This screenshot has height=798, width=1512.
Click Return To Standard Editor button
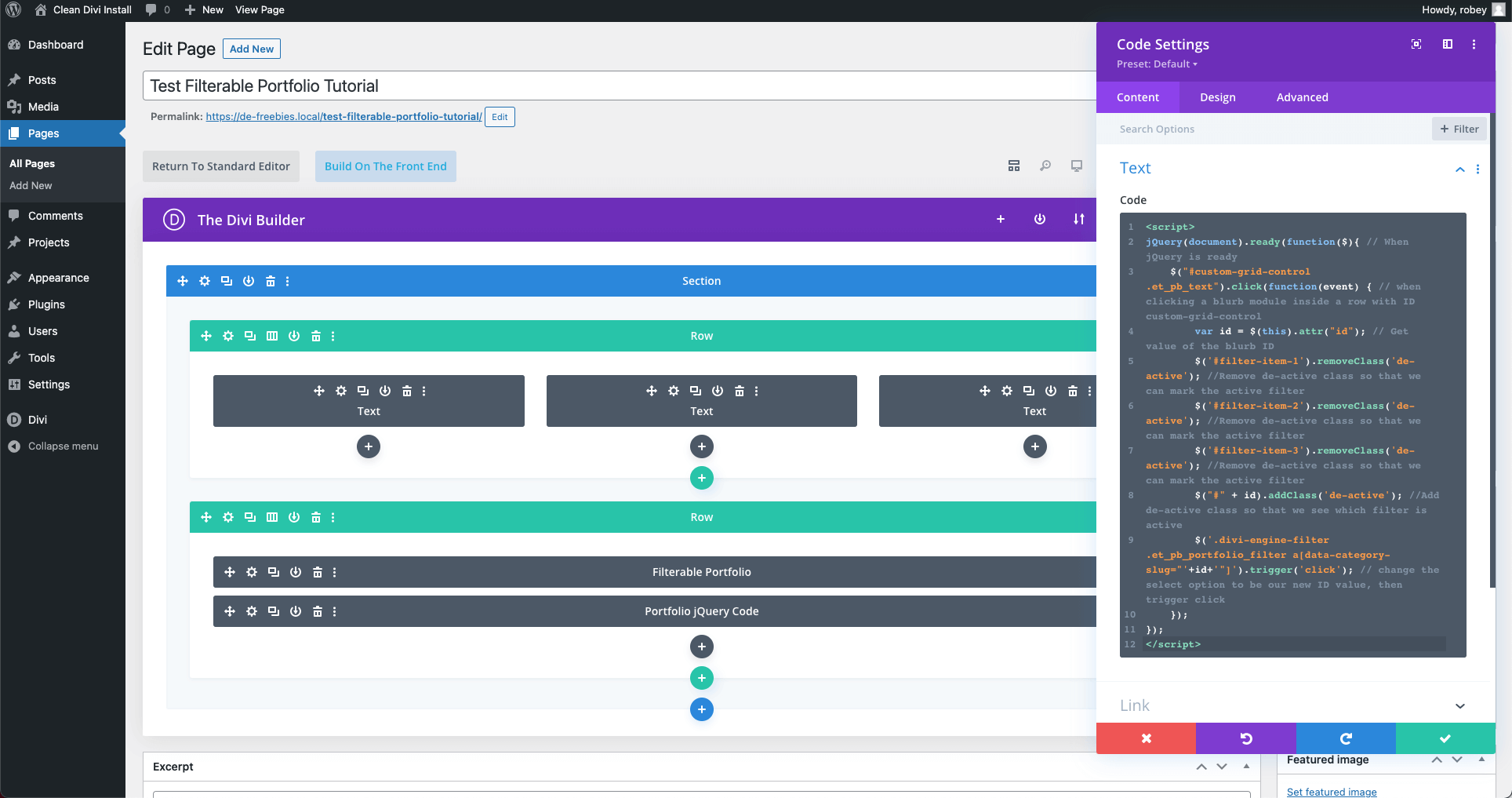221,166
